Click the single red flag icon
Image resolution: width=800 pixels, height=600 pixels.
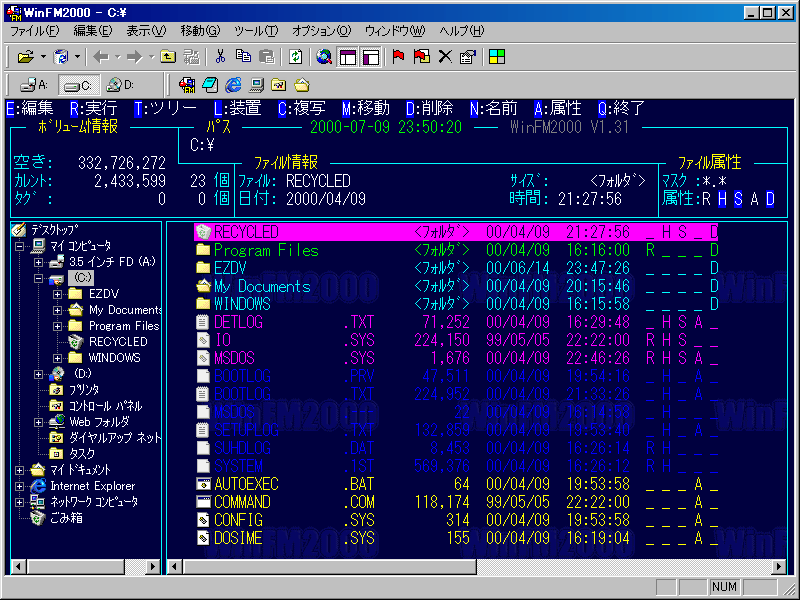398,57
